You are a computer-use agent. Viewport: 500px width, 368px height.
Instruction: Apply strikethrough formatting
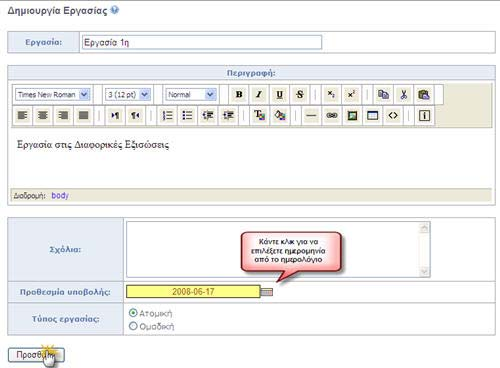300,95
